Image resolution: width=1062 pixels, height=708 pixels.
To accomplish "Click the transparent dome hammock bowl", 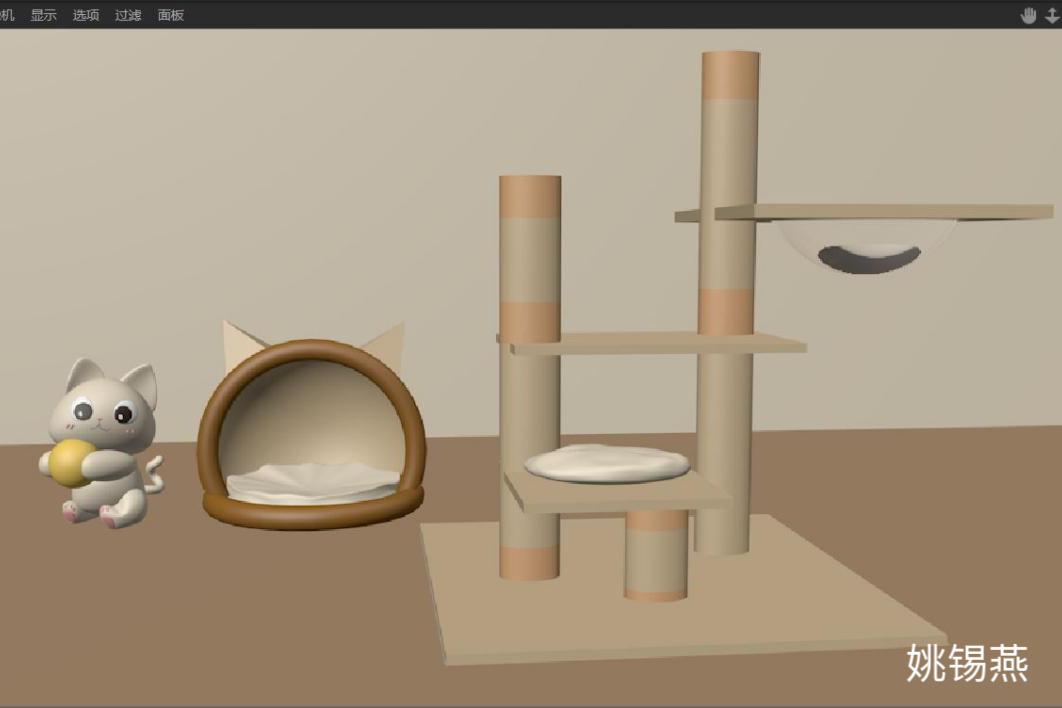I will 867,247.
